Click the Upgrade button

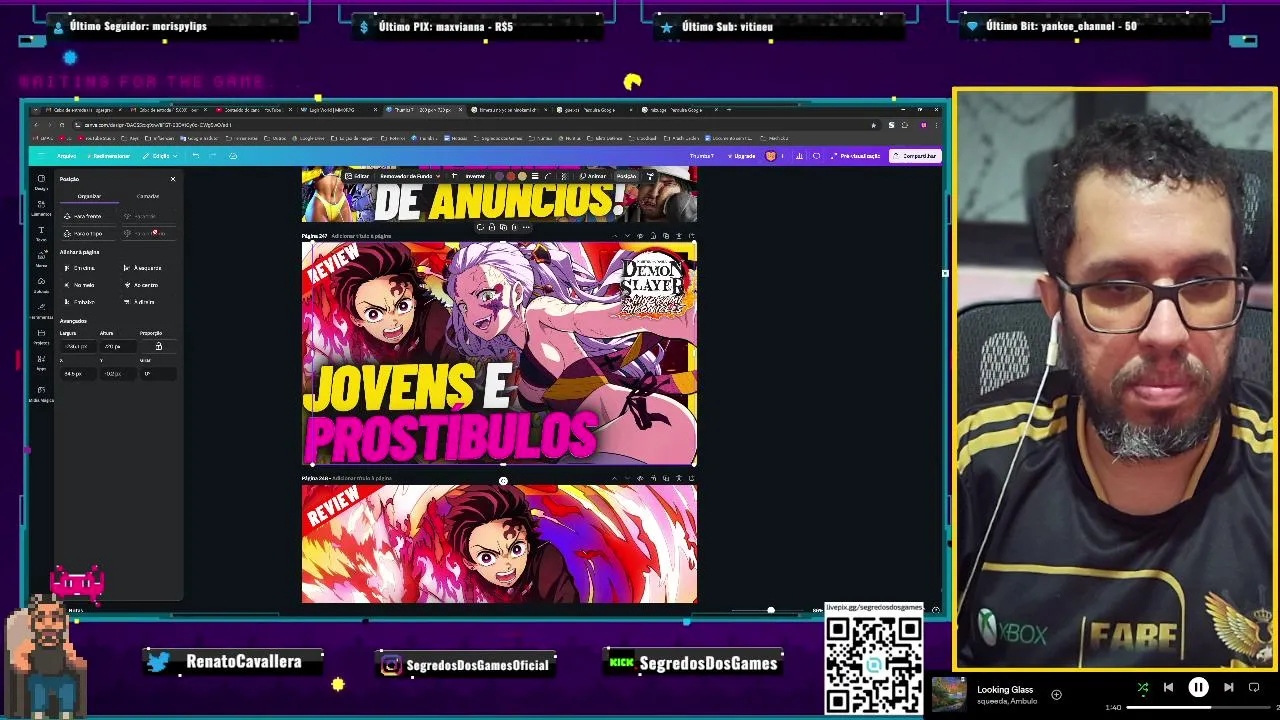click(742, 156)
